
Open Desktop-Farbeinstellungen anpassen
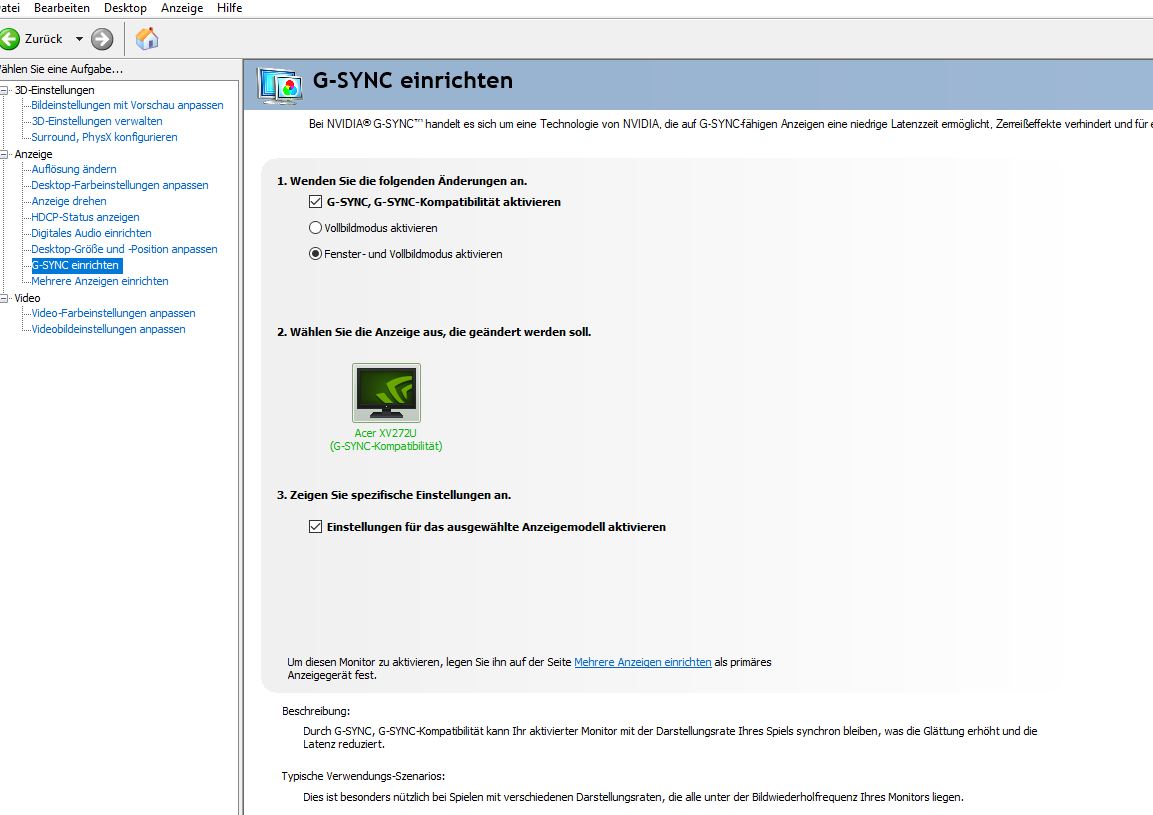point(120,185)
